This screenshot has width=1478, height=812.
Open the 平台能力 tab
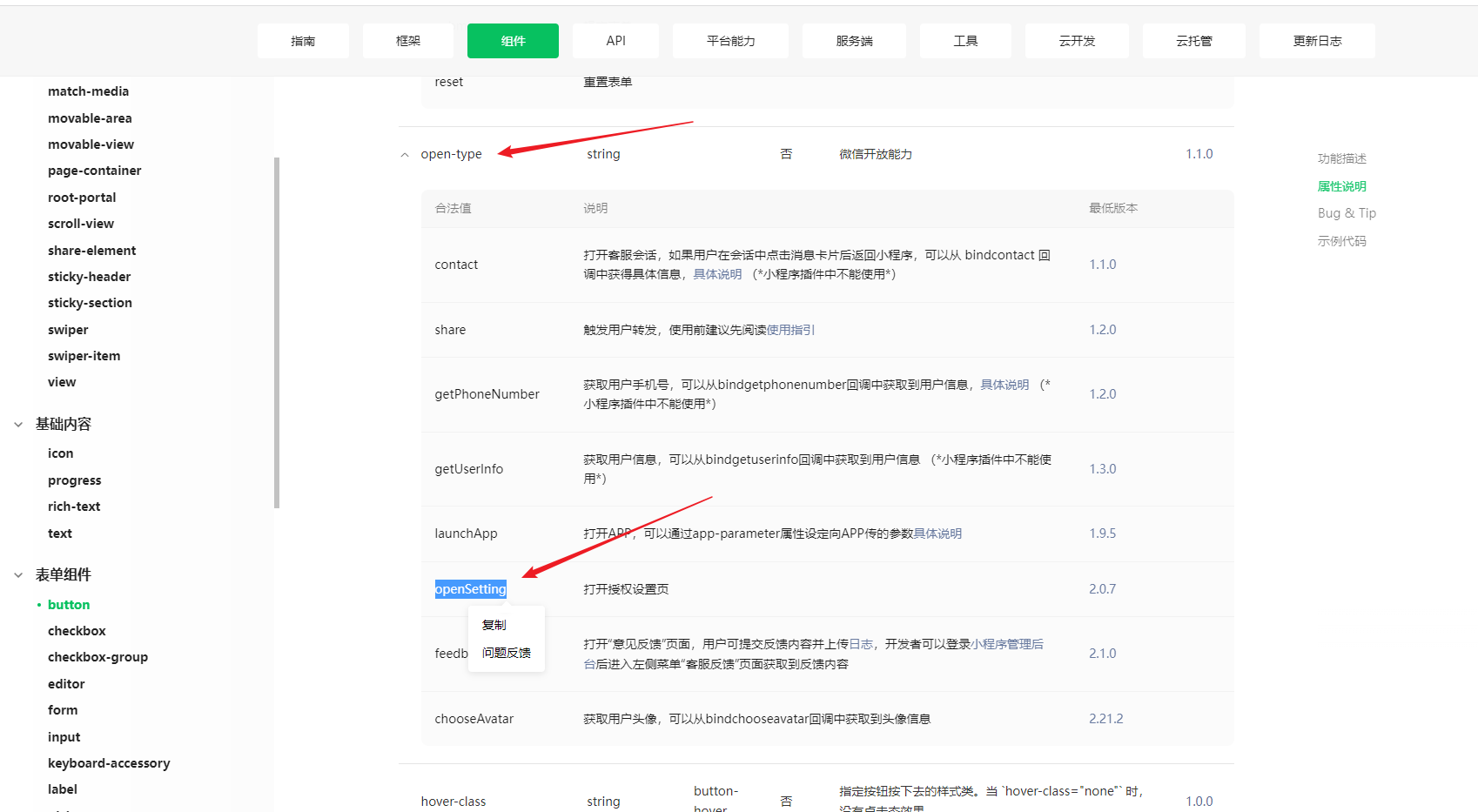(730, 41)
